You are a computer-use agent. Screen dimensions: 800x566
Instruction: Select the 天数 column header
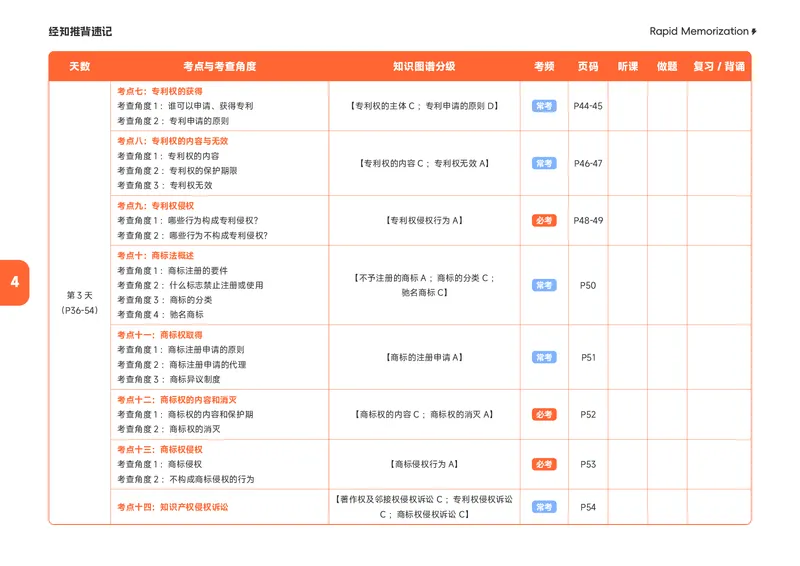click(x=80, y=66)
